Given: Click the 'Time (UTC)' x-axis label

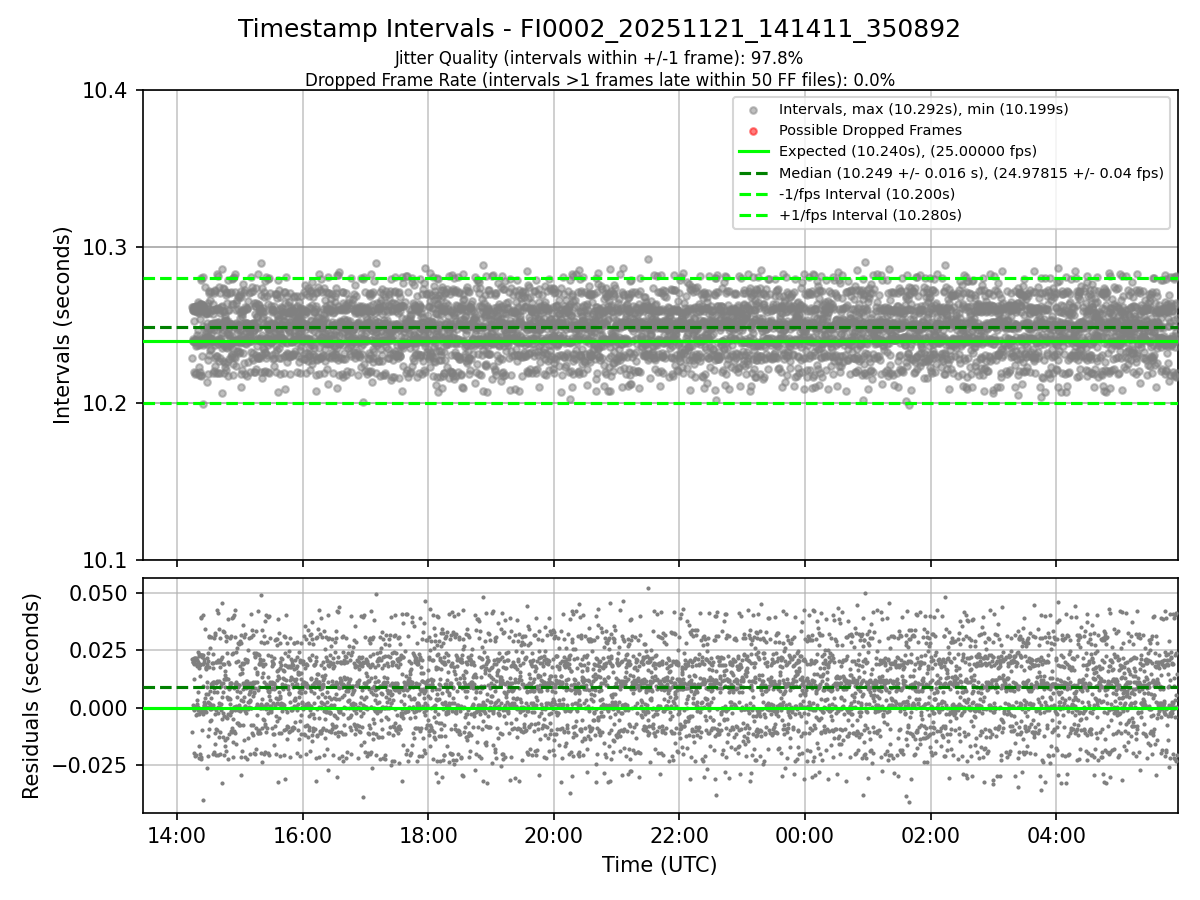Looking at the screenshot, I should coord(659,865).
